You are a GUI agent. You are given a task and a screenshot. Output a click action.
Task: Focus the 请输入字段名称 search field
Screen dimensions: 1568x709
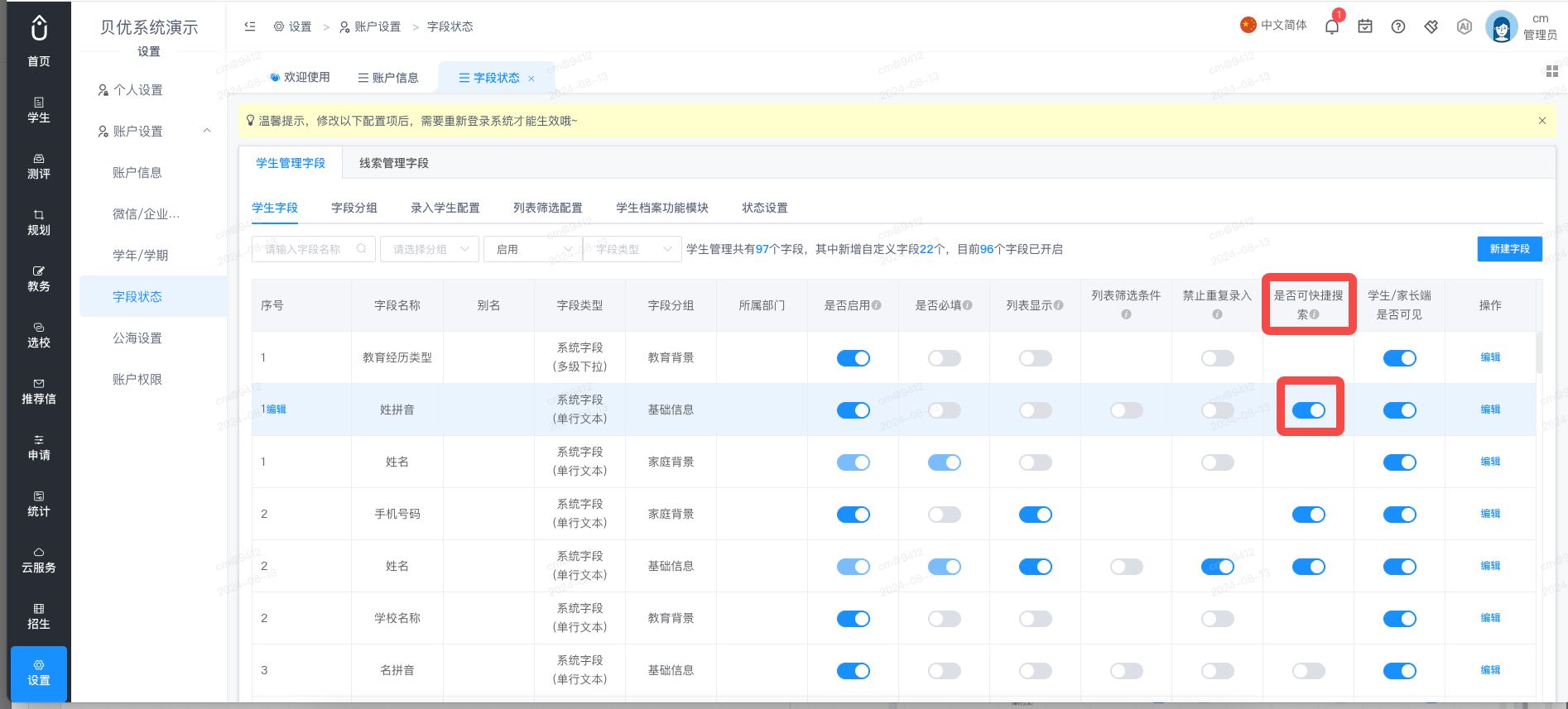point(314,249)
